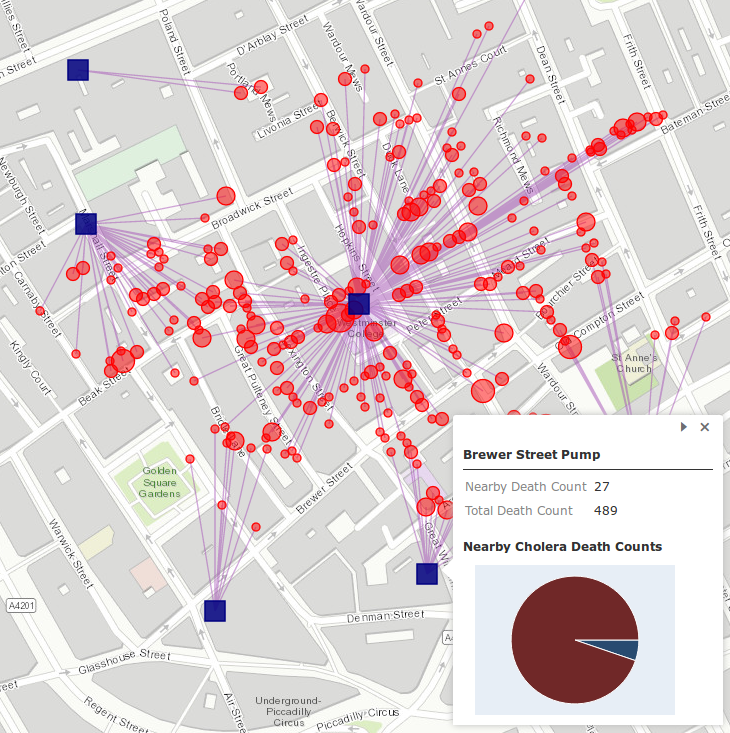Click the blue pump marker west of Broadwick Street
This screenshot has width=730, height=733.
pyautogui.click(x=86, y=224)
